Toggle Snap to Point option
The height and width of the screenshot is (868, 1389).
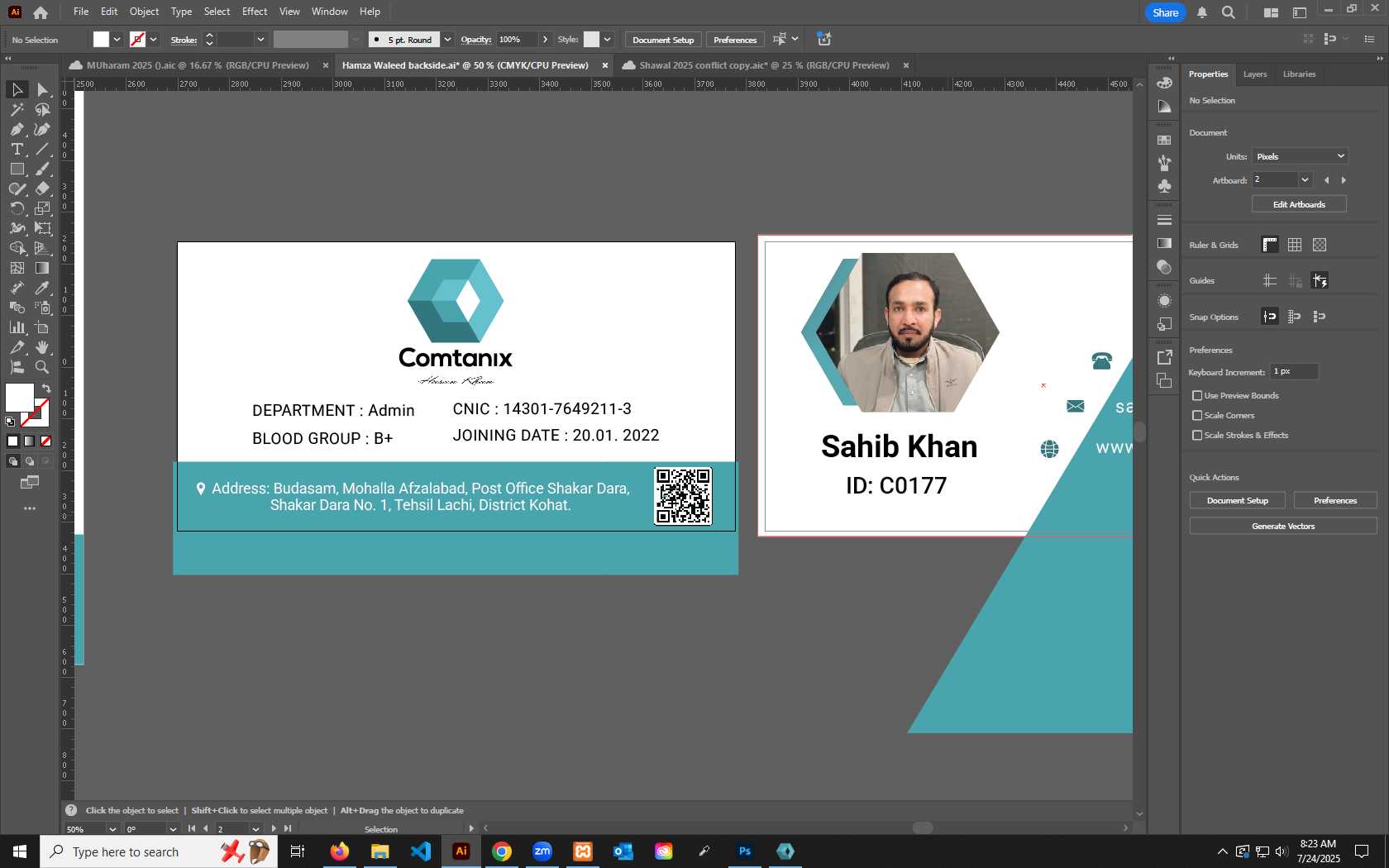(x=1270, y=317)
